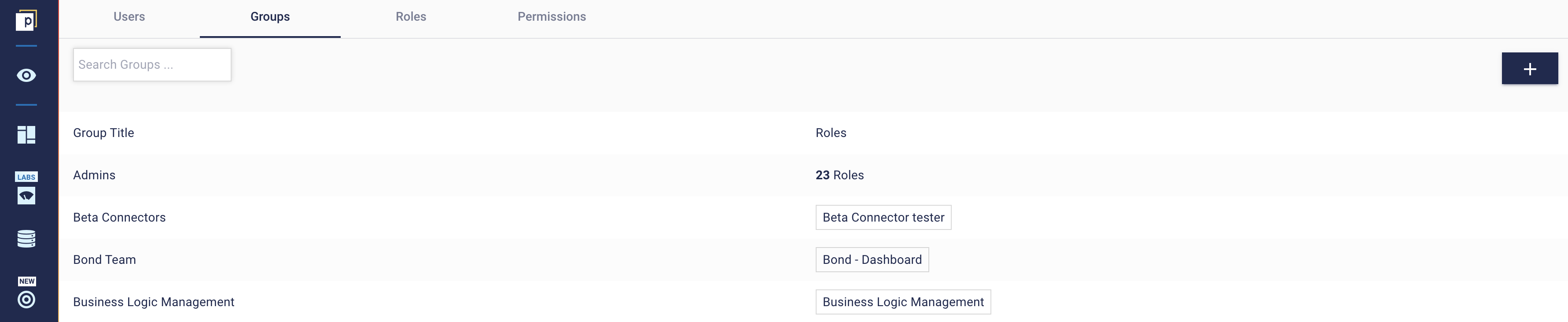Open the database stack icon
Viewport: 1568px width, 322px height.
coord(26,239)
